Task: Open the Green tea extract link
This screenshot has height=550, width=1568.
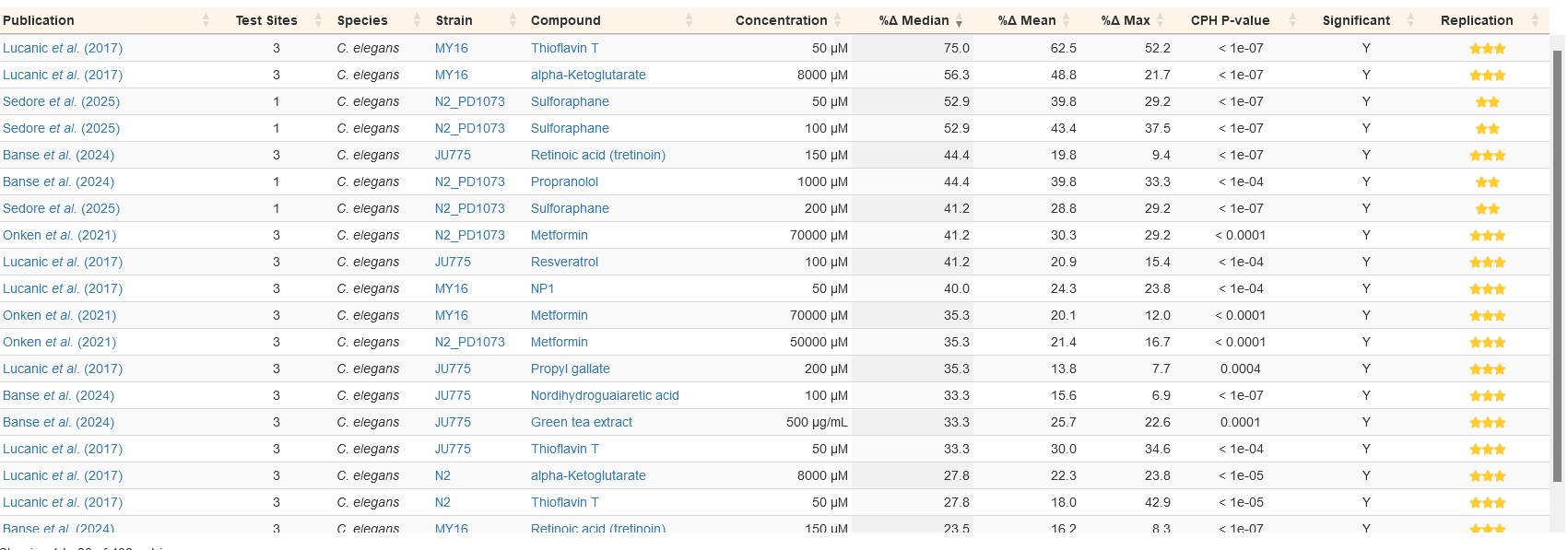Action: [x=582, y=422]
